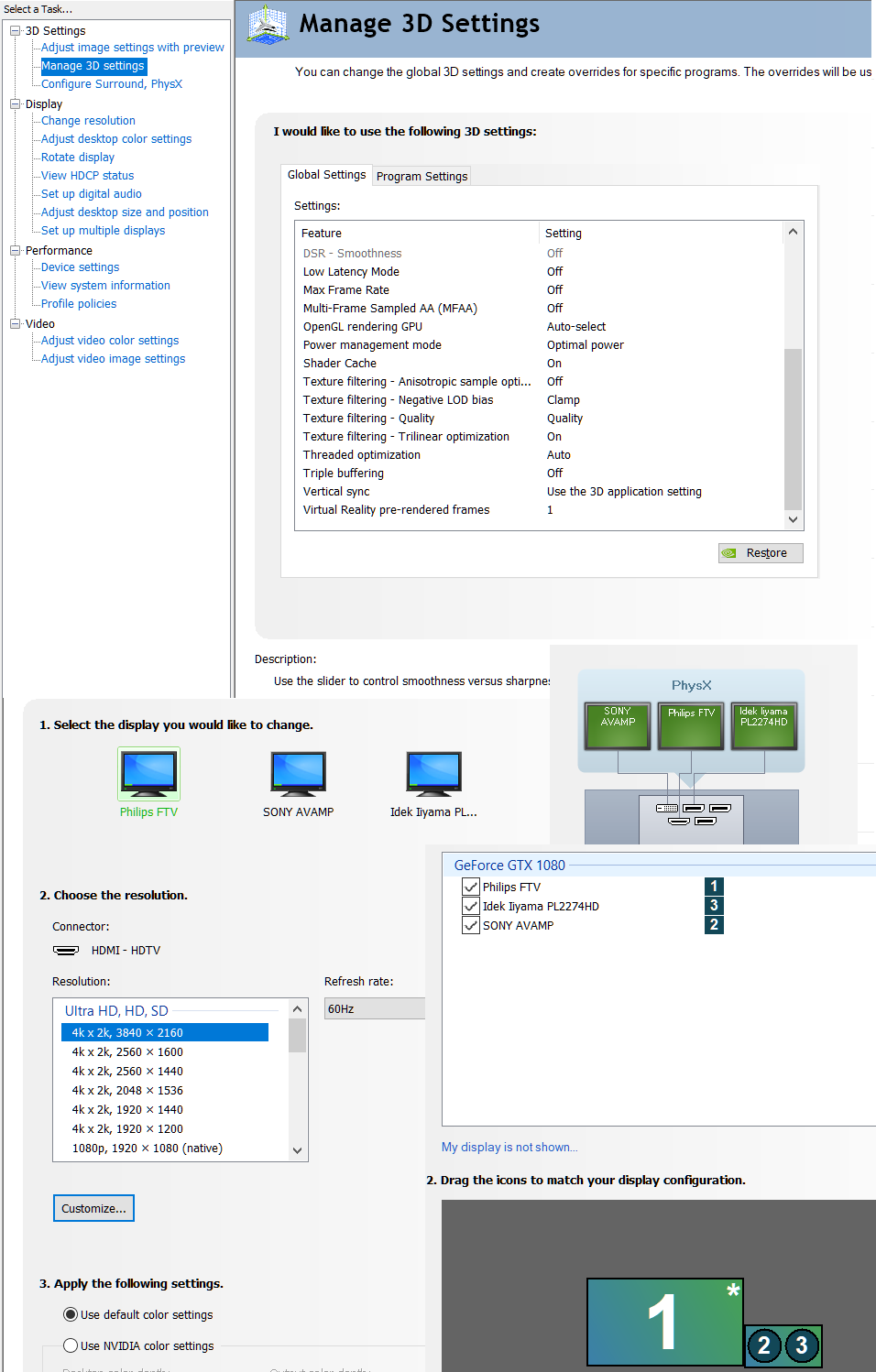Click the SONY AVAMP PhysX block
The image size is (876, 1372).
[618, 725]
